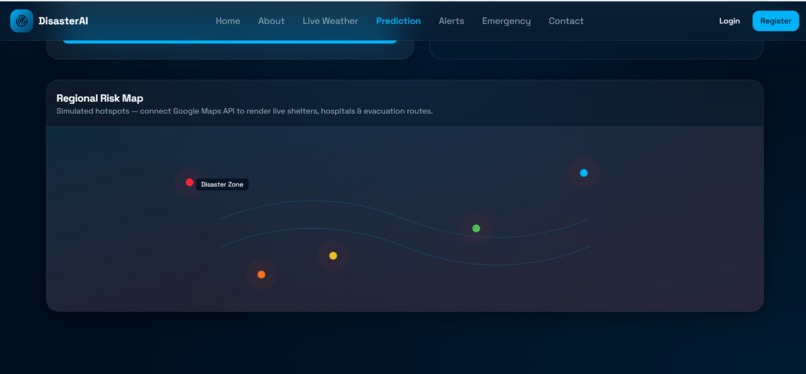
Task: Open the Alerts page
Action: pos(451,21)
